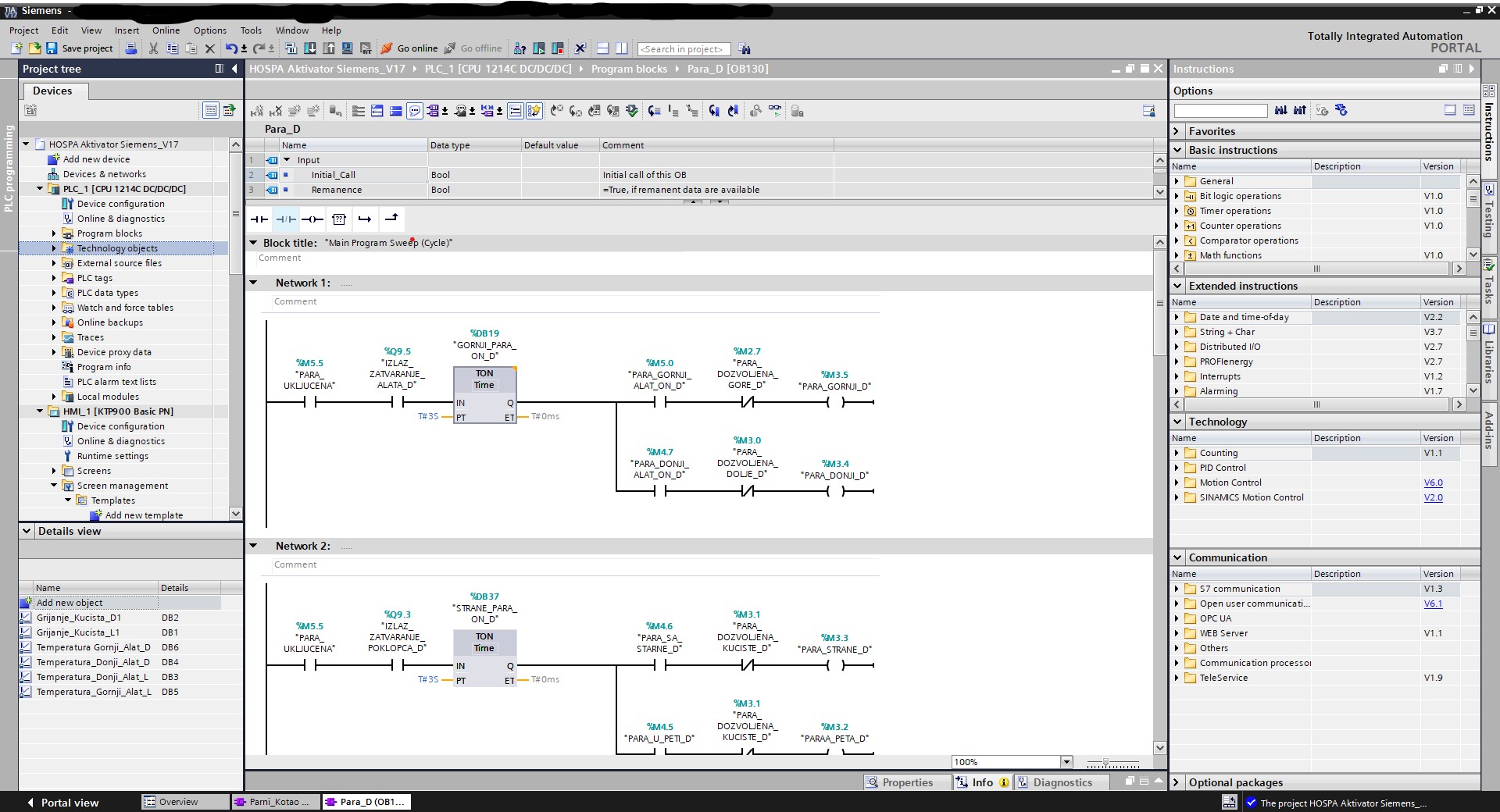Click the Search in project field

pyautogui.click(x=683, y=49)
